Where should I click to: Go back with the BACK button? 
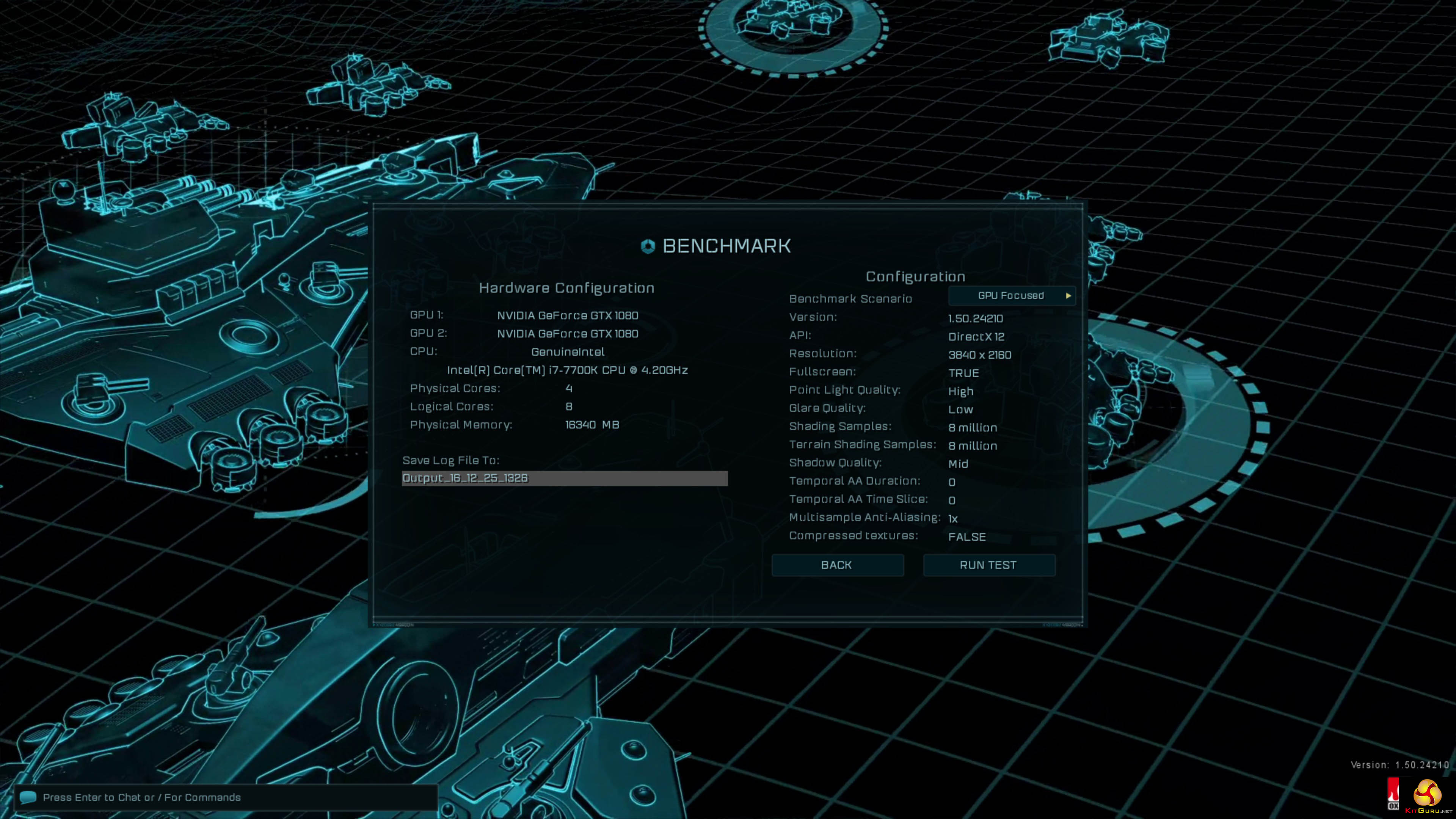click(x=837, y=565)
